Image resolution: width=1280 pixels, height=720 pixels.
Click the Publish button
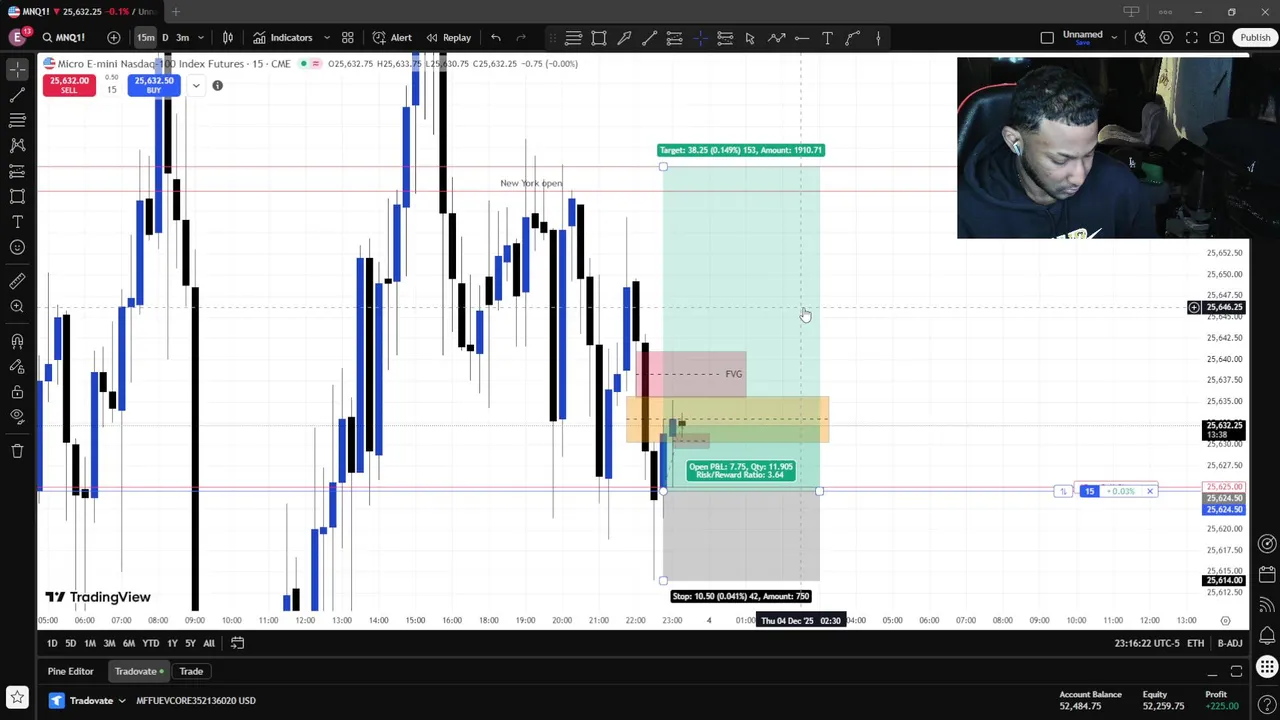[x=1255, y=38]
